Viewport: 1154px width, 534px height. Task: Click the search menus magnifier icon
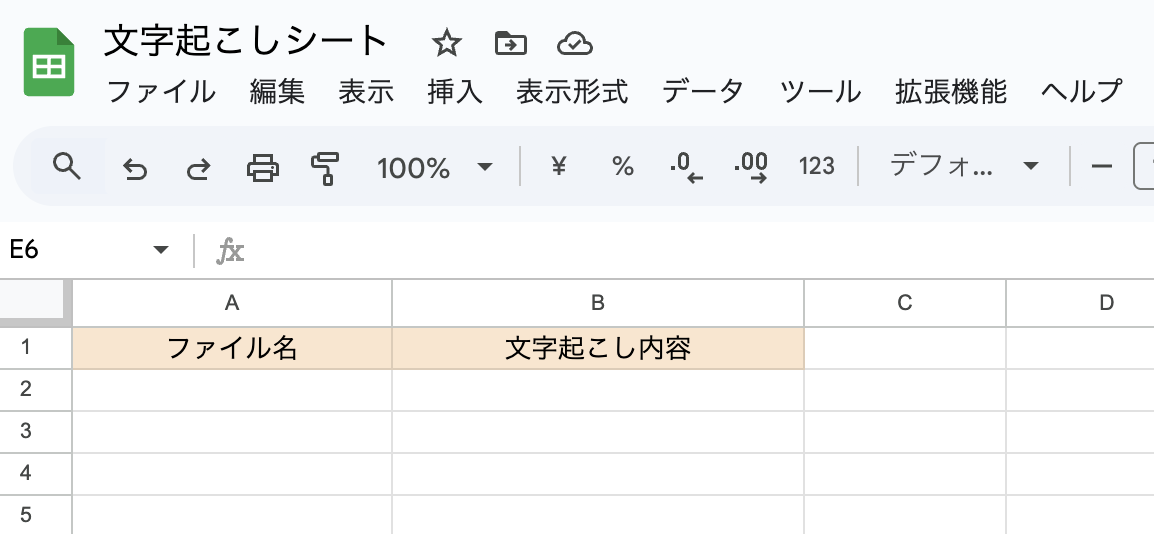coord(66,166)
